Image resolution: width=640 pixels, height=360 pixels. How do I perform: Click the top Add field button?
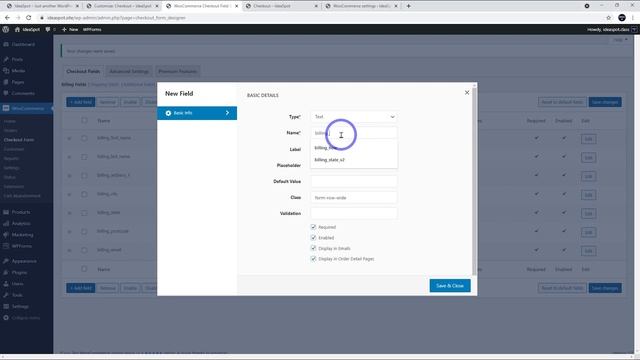80,102
